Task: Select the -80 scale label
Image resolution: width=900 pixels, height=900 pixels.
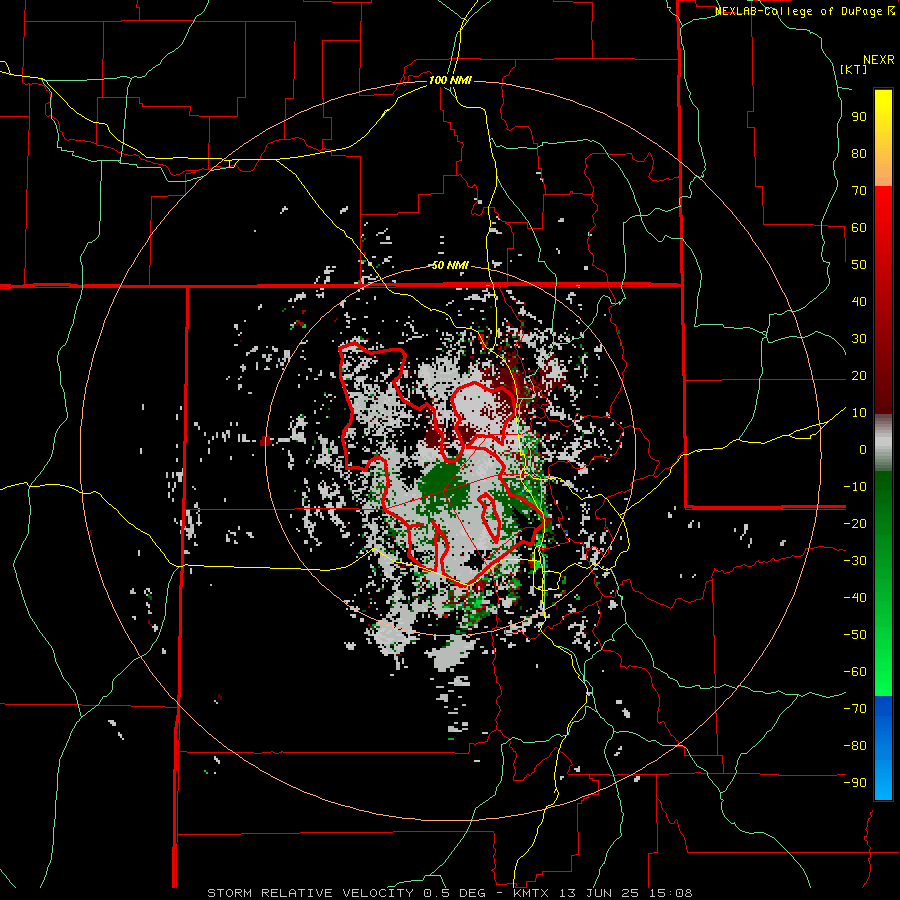Action: click(855, 746)
